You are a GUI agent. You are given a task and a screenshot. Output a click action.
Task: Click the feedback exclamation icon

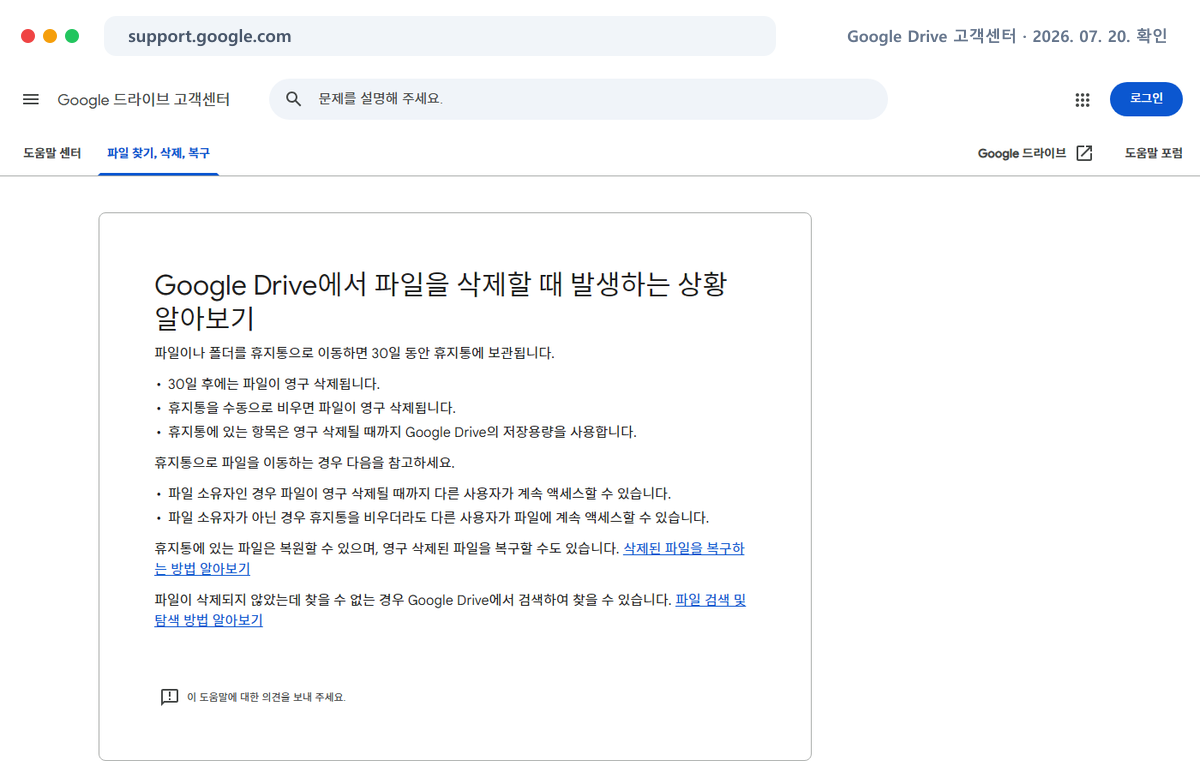[169, 697]
